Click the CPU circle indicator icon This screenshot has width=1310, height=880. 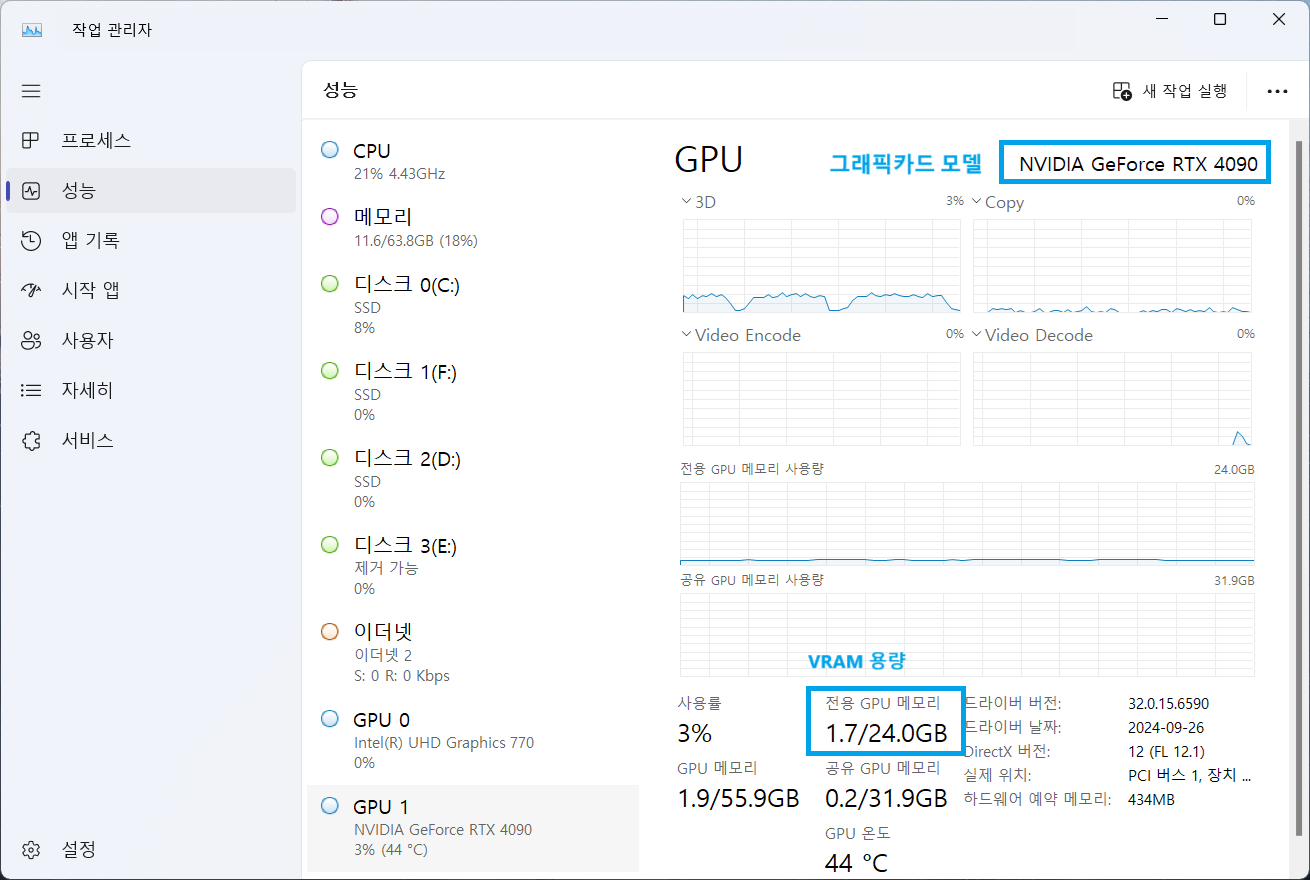click(330, 150)
